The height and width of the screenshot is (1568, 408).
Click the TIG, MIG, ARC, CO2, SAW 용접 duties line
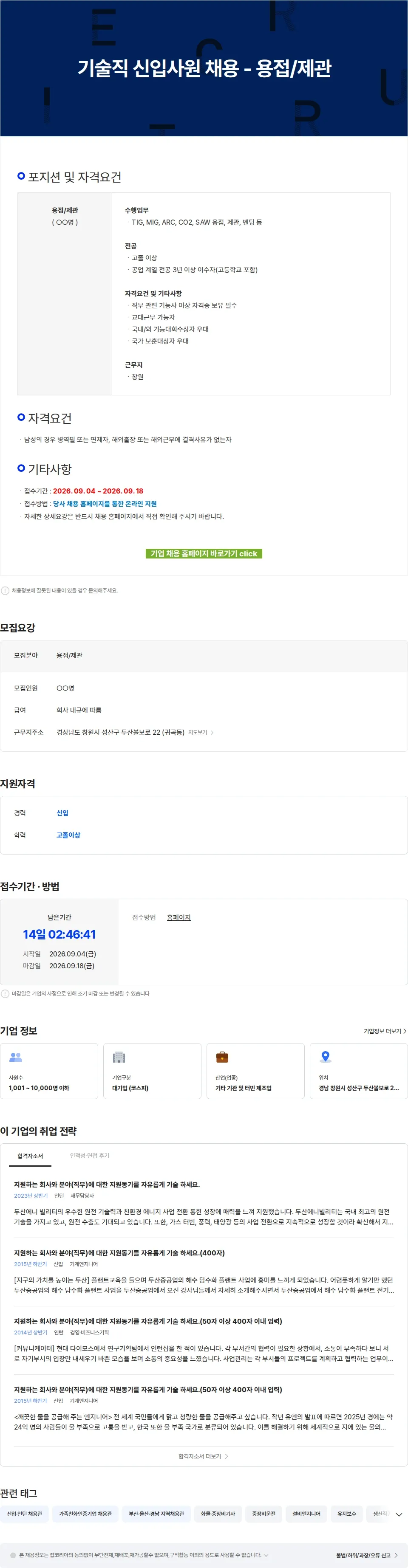coord(197,222)
